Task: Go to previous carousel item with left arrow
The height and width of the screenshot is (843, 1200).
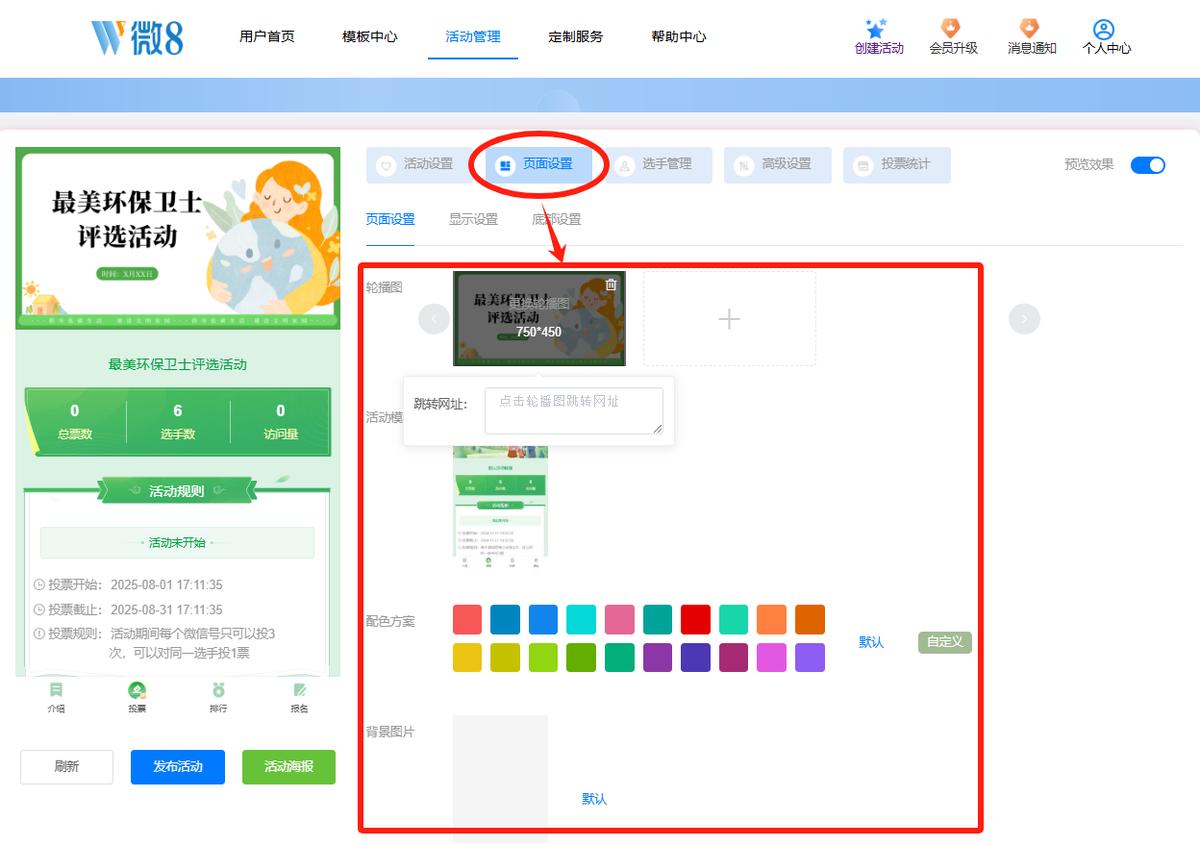Action: coord(434,319)
